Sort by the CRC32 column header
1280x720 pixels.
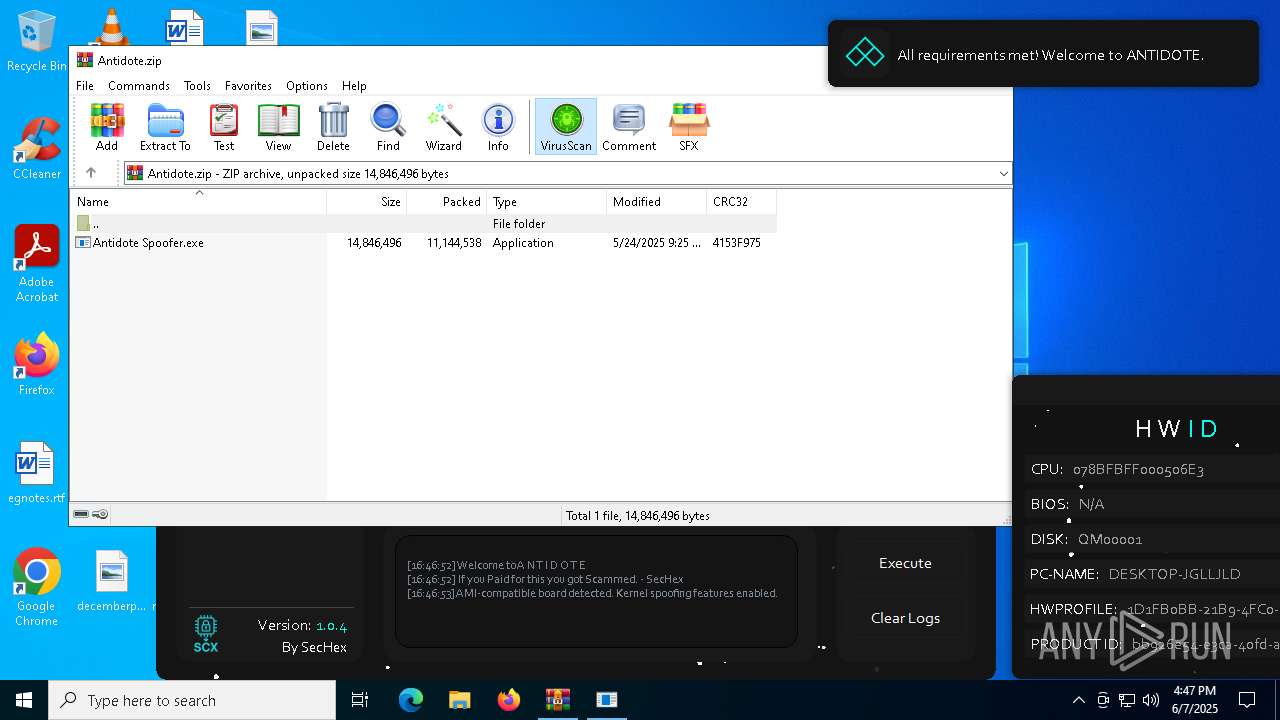pos(742,202)
